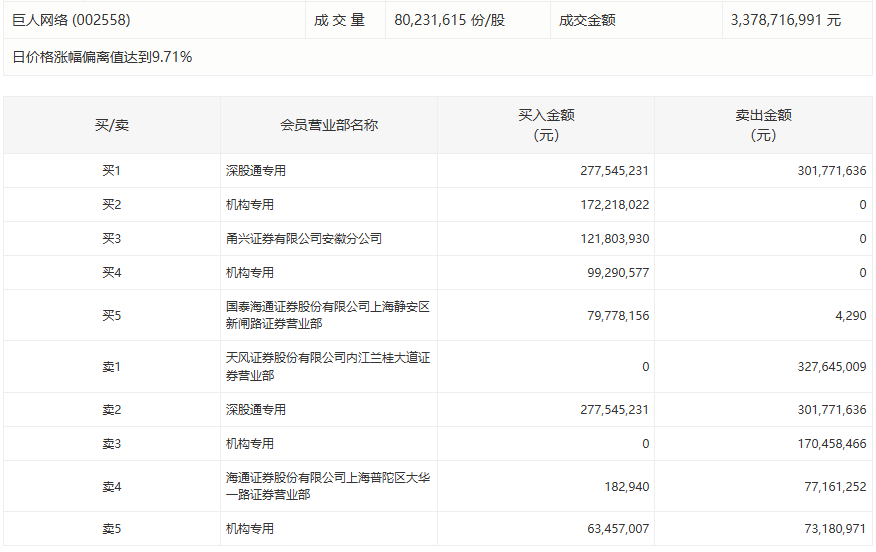Select sell amount 73,180,971
Image resolution: width=876 pixels, height=552 pixels.
pyautogui.click(x=835, y=529)
